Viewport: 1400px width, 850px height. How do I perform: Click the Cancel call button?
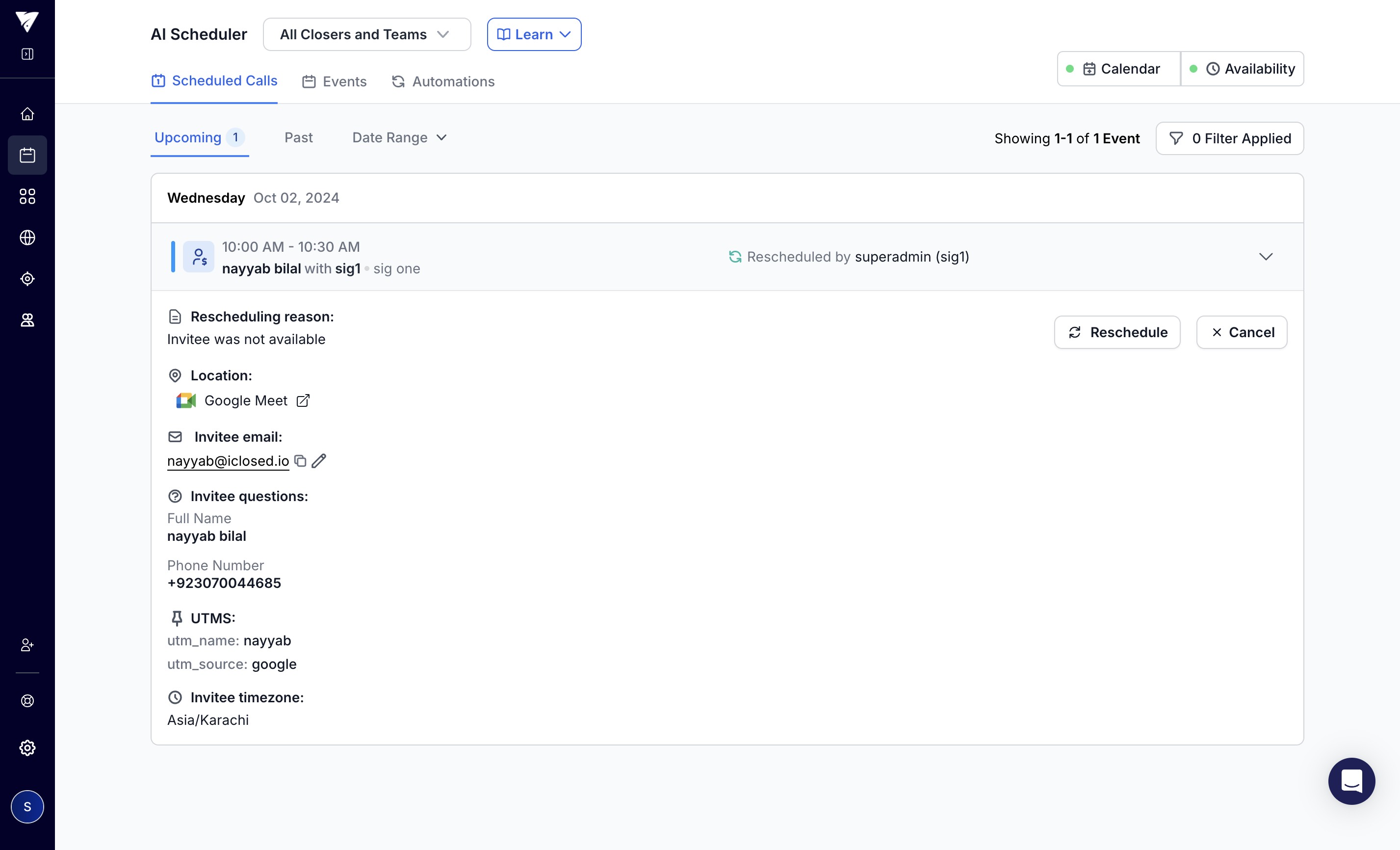(x=1242, y=333)
